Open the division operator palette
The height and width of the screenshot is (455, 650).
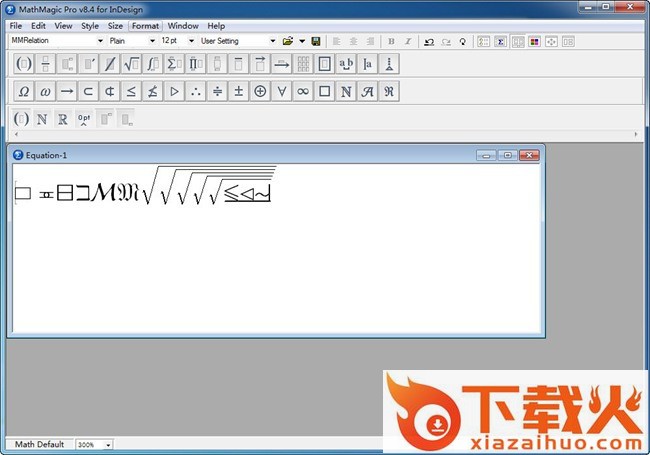point(217,91)
